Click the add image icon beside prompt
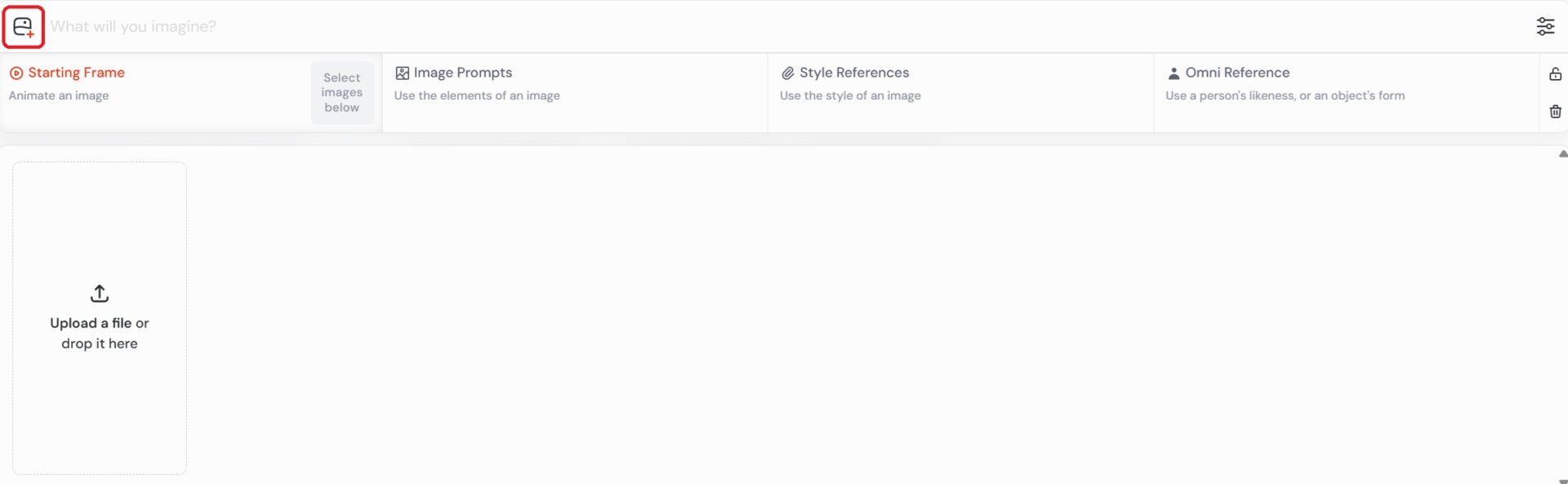This screenshot has height=484, width=1568. point(23,27)
